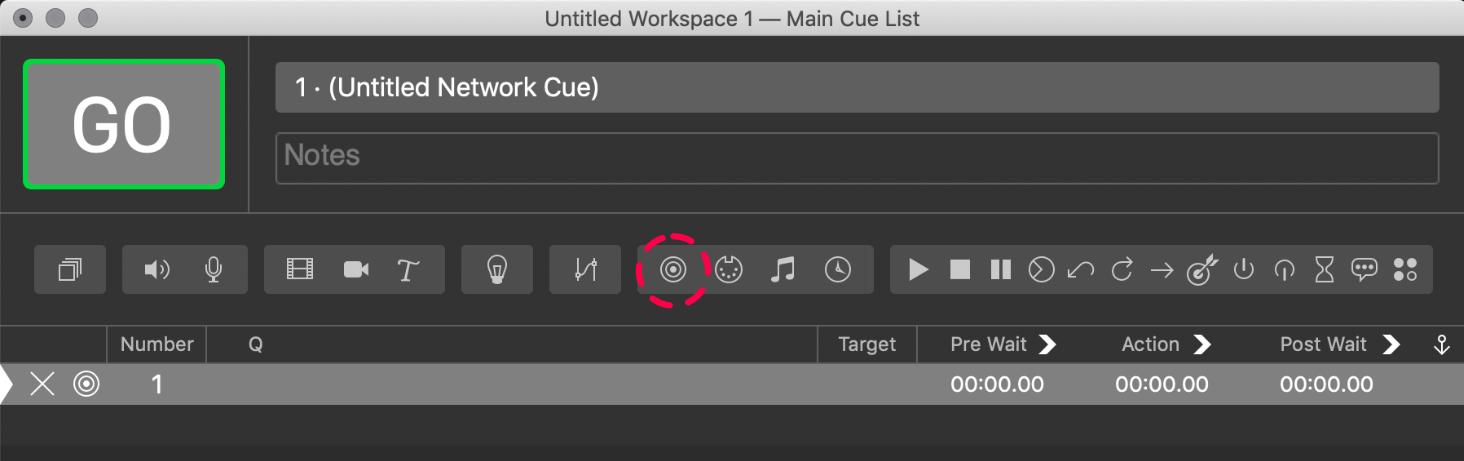Add a Light cue with bulb icon
This screenshot has width=1464, height=461.
click(497, 270)
